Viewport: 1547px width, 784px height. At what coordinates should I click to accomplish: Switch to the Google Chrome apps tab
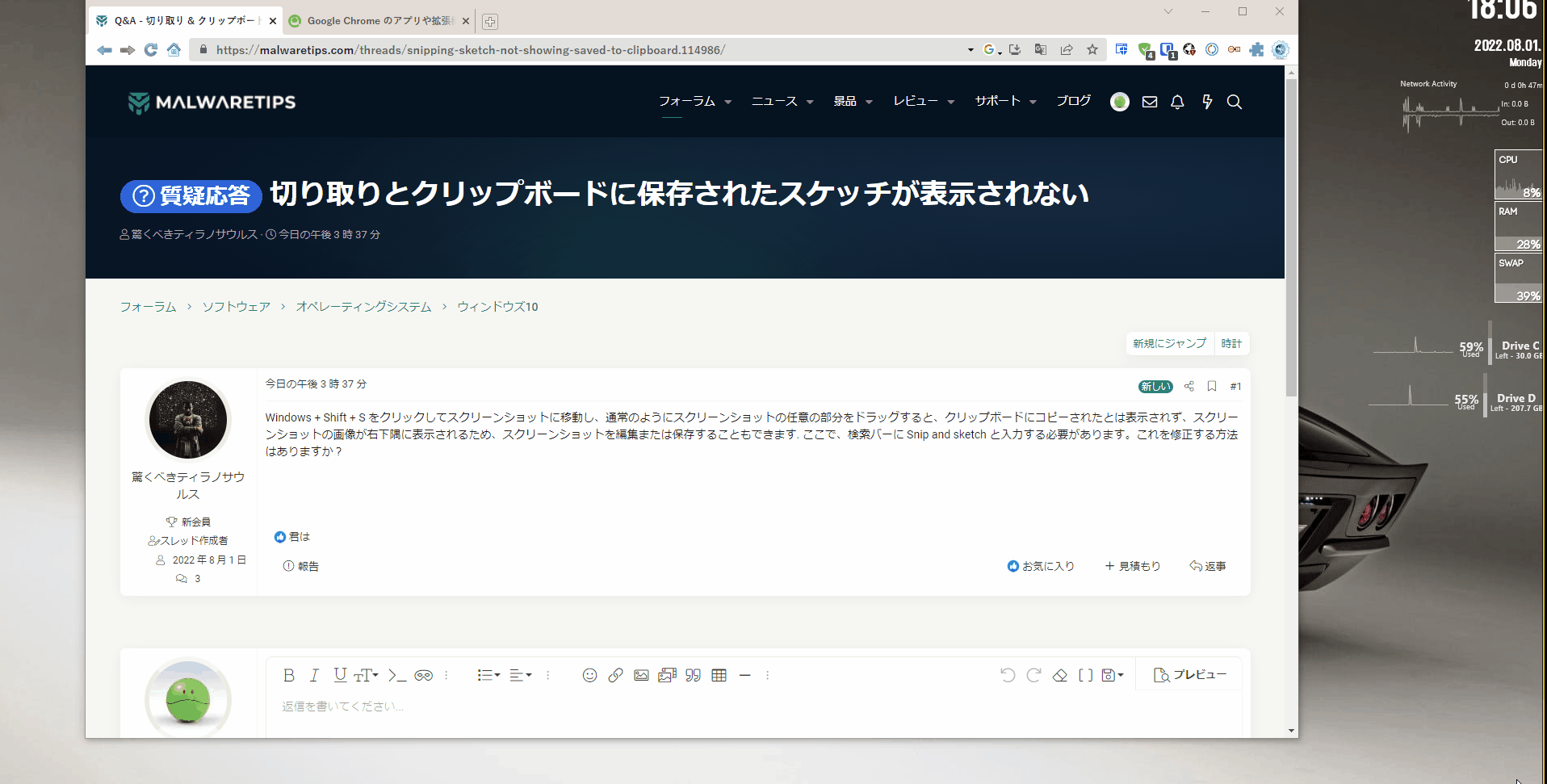click(379, 21)
